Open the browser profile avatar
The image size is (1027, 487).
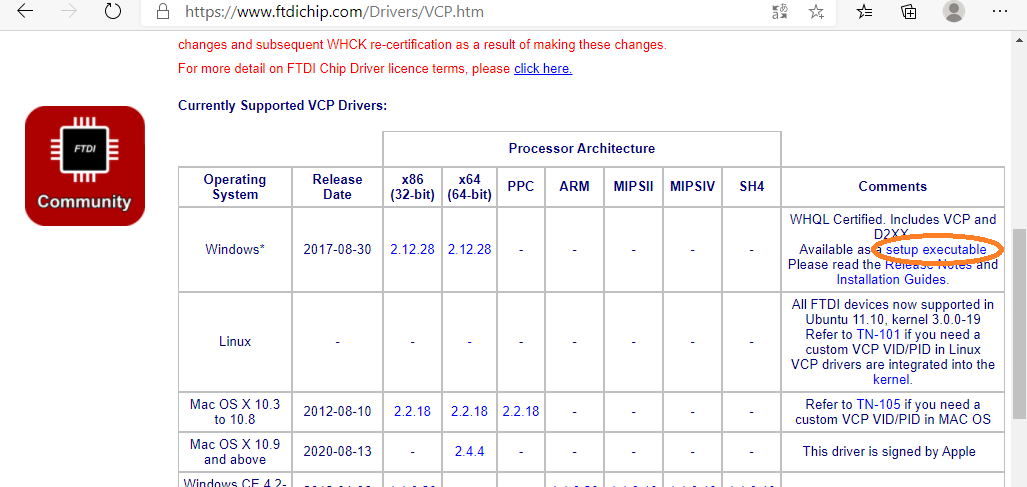[x=954, y=10]
